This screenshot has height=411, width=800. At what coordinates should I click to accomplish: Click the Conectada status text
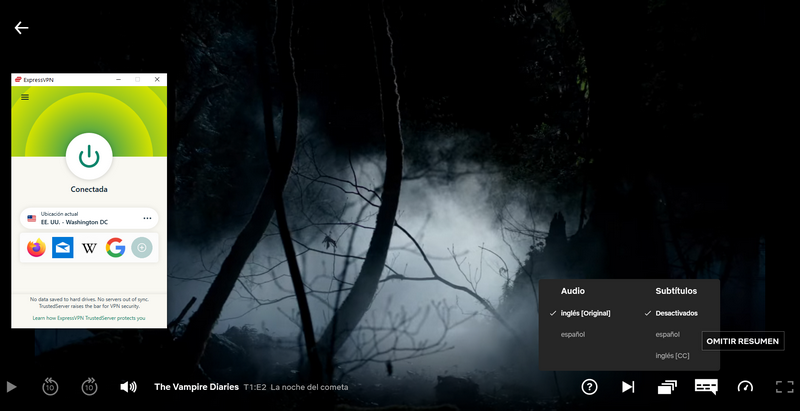(89, 189)
